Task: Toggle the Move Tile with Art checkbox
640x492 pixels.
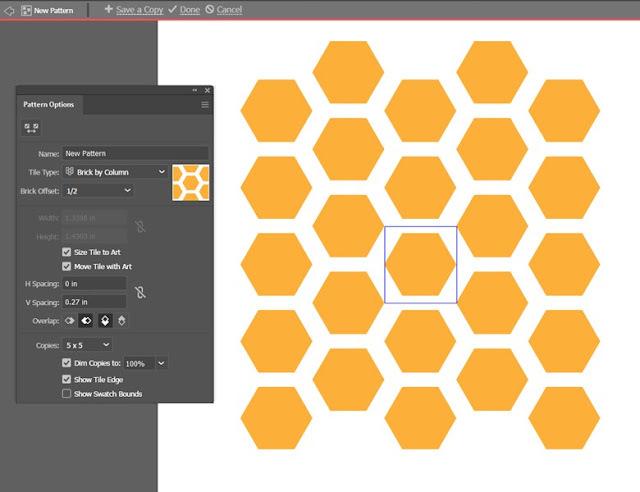Action: [67, 266]
